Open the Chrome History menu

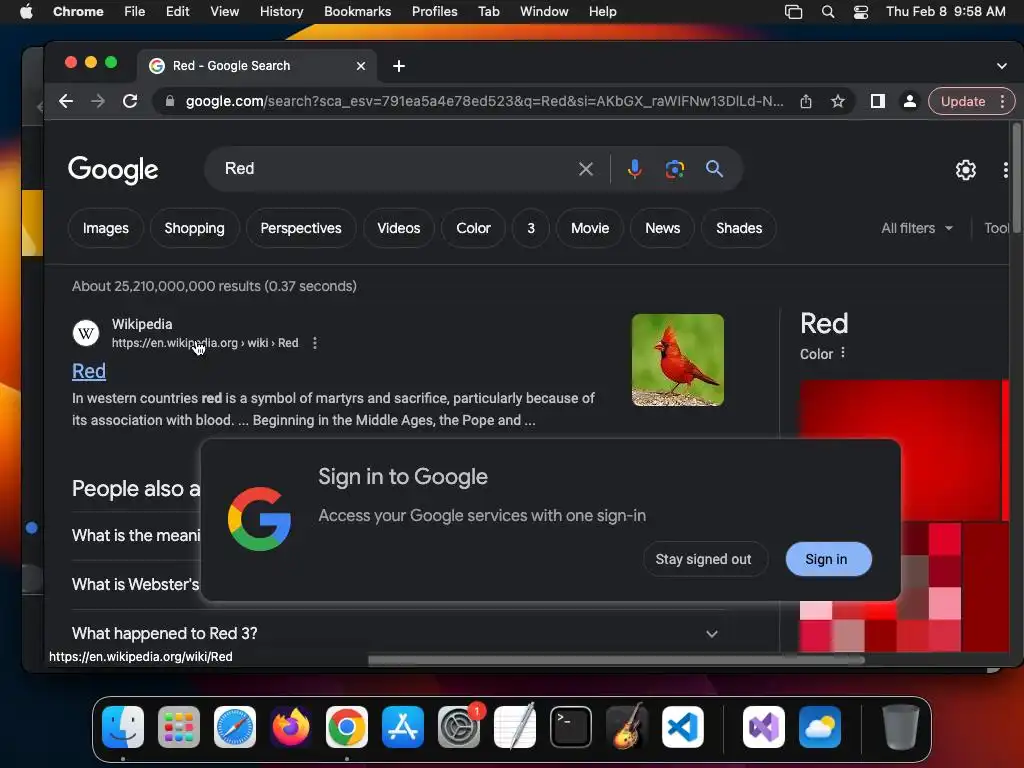281,12
